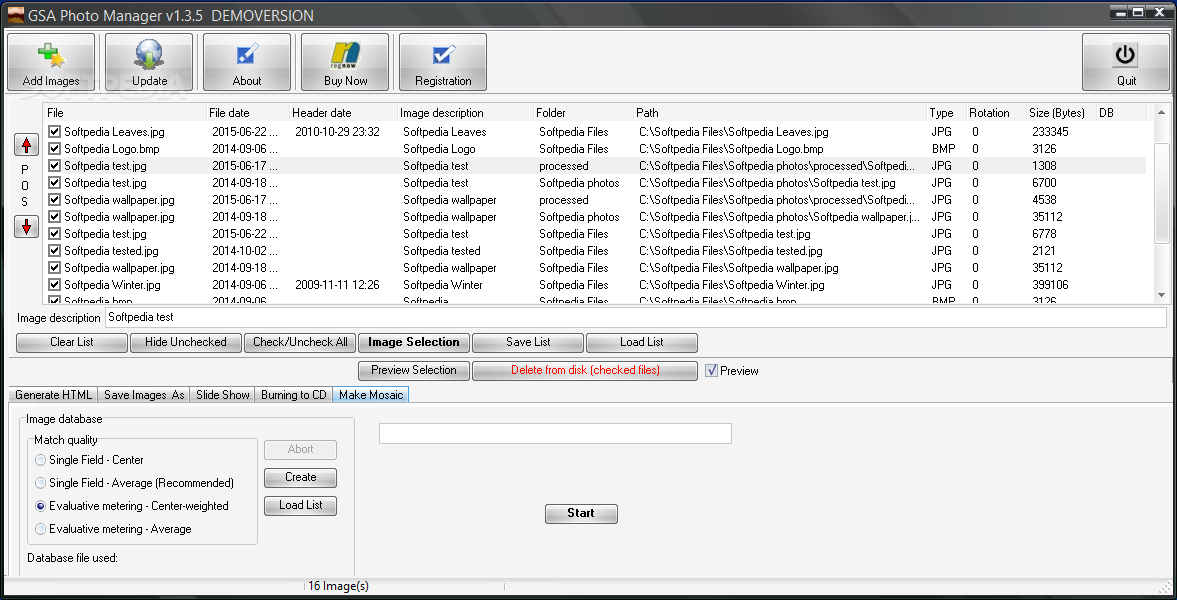Click file list scrollbar down arrow

coord(1162,295)
